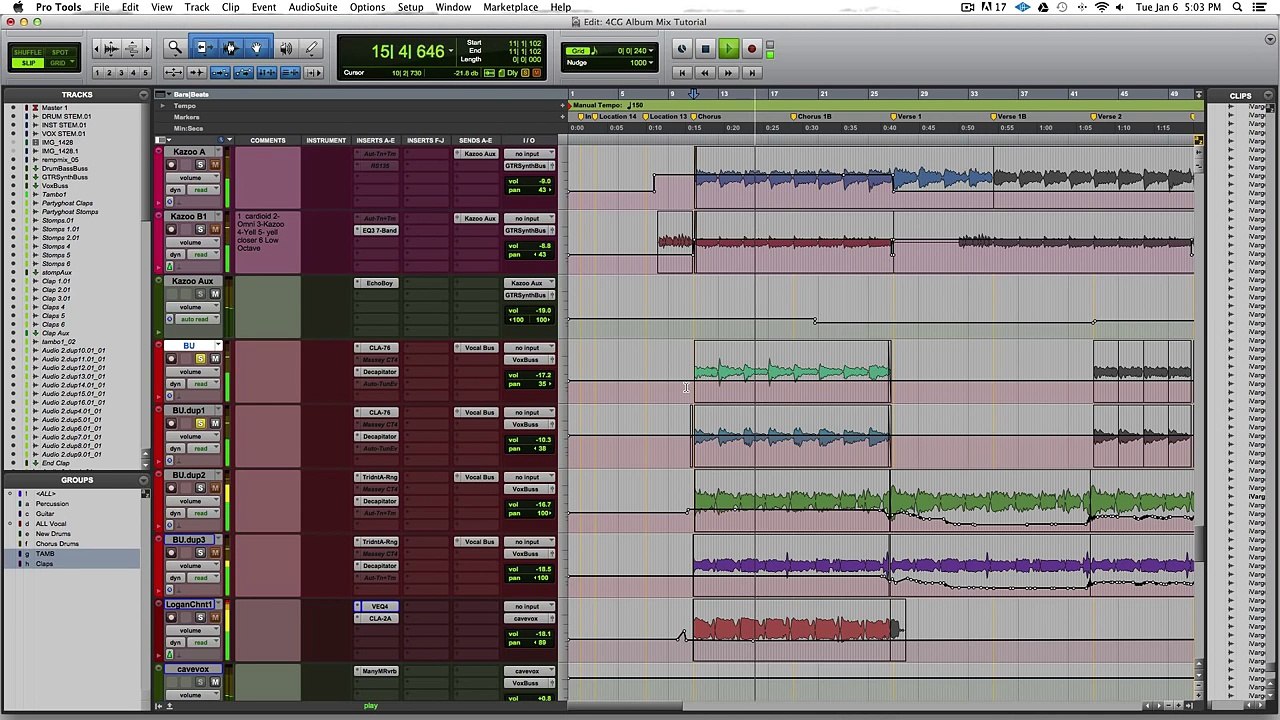This screenshot has width=1280, height=720.
Task: Mute the BU.dup1 track
Action: 214,424
